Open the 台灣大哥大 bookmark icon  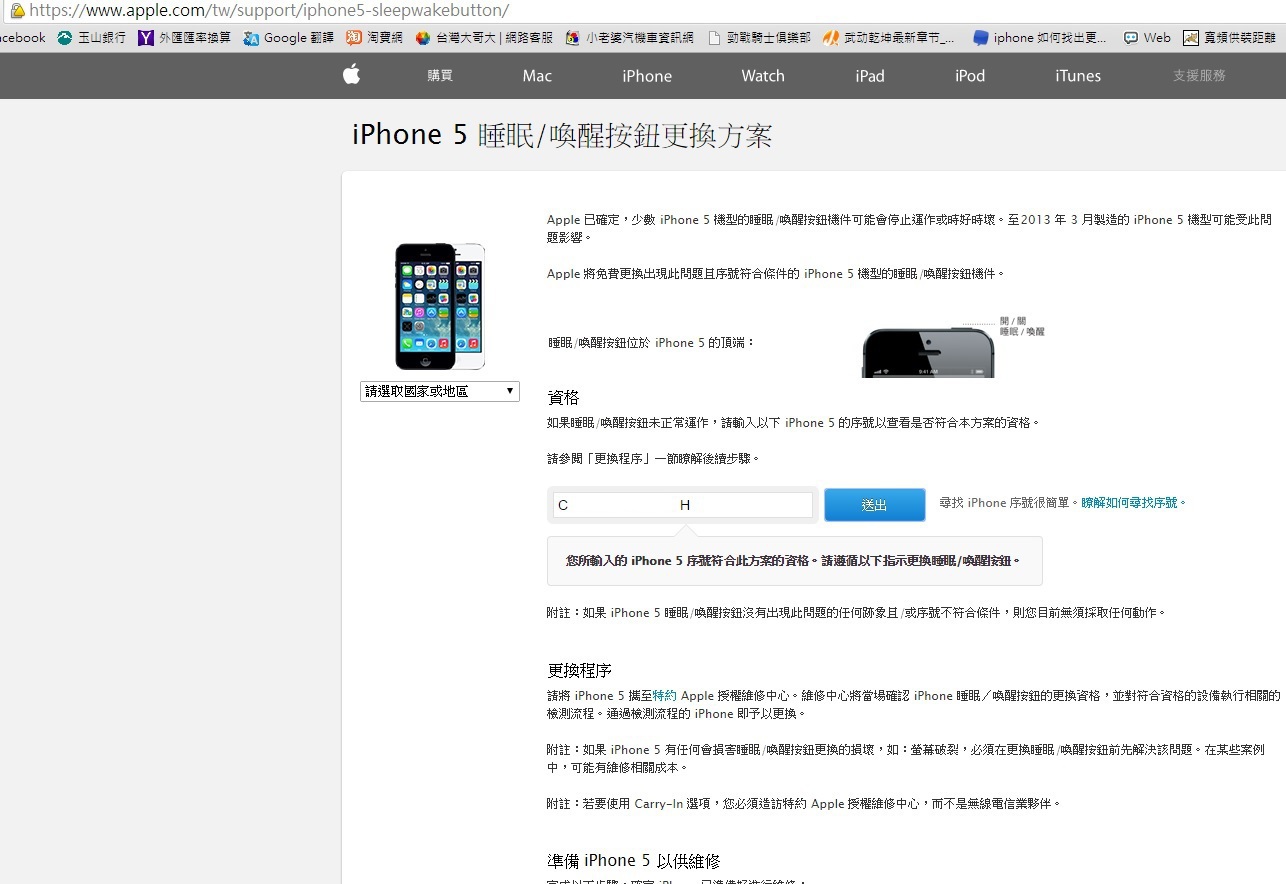coord(423,38)
